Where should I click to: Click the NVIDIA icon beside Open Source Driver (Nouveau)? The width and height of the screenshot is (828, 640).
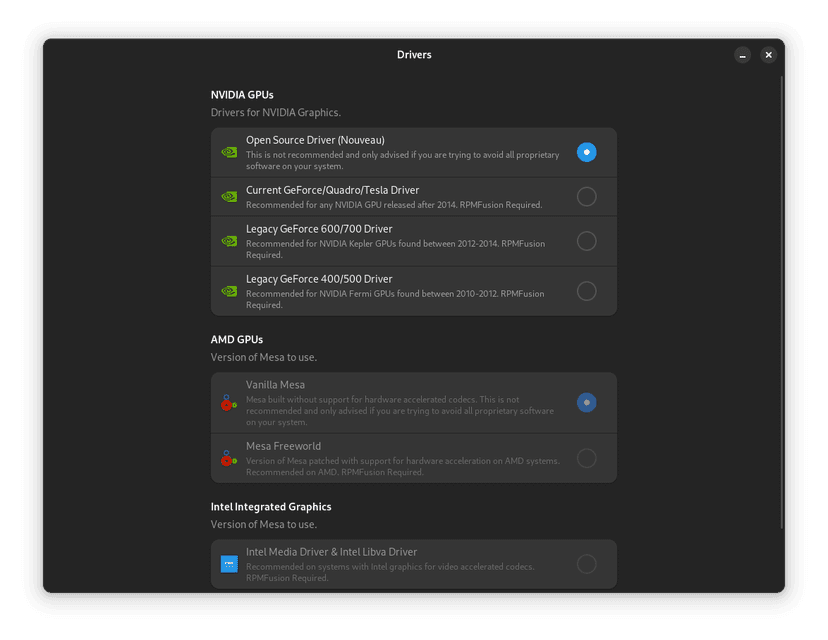(x=229, y=153)
